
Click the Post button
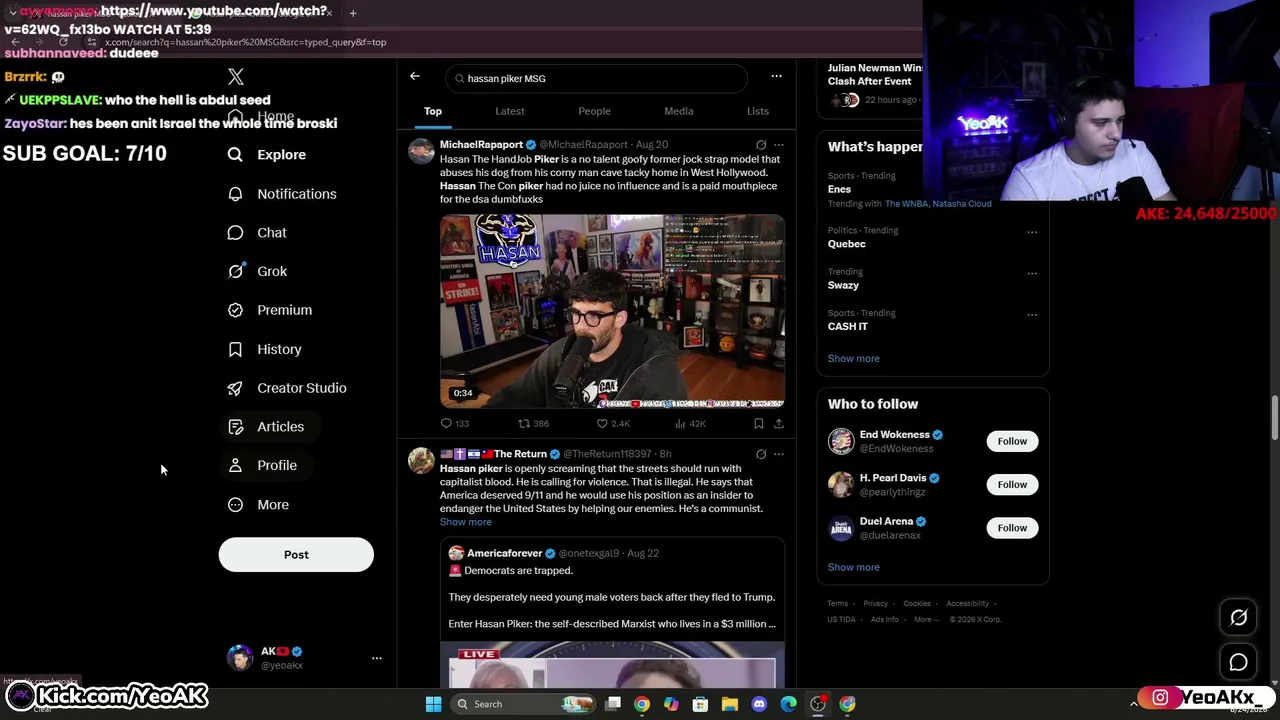(x=296, y=555)
